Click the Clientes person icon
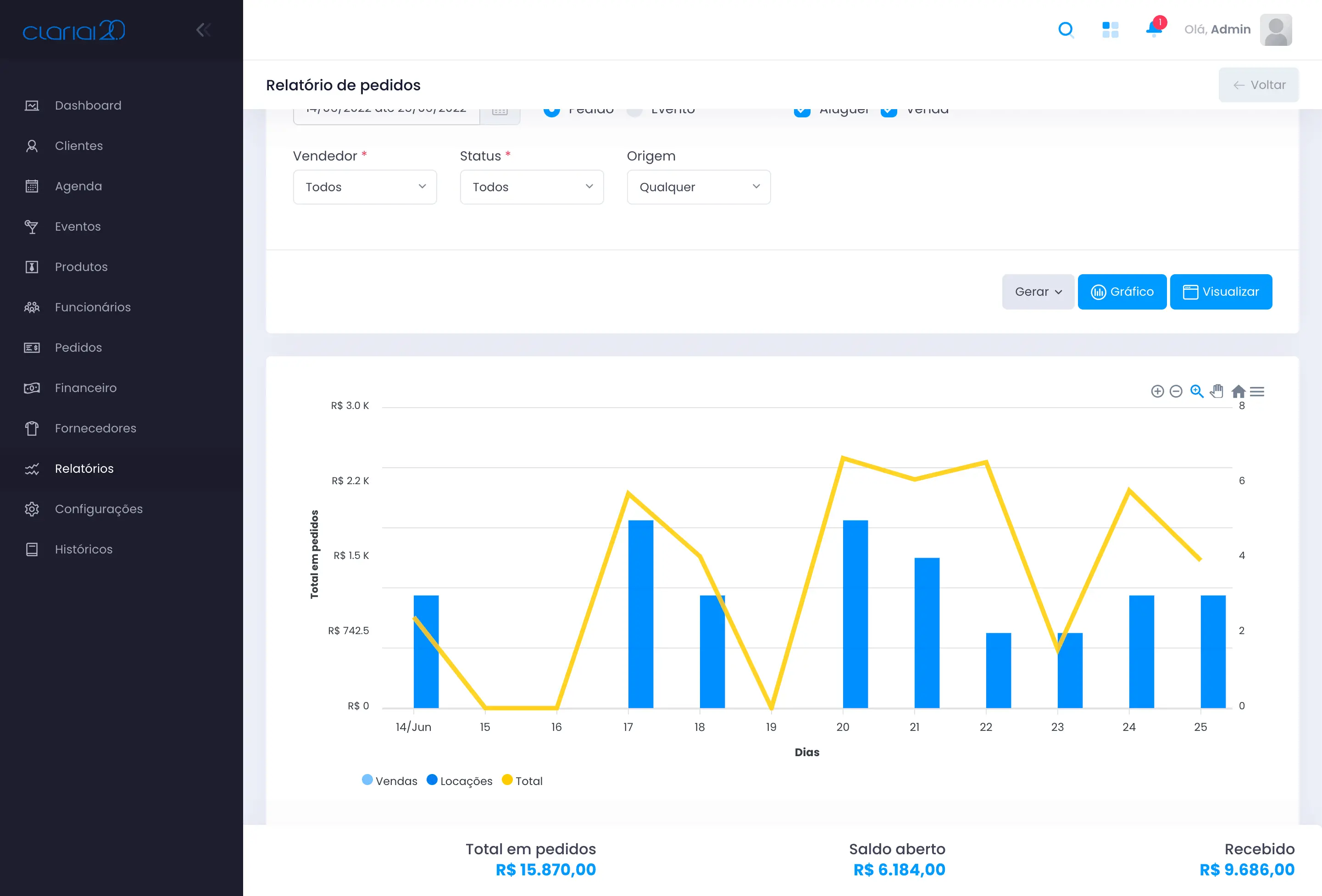The width and height of the screenshot is (1322, 896). point(32,146)
